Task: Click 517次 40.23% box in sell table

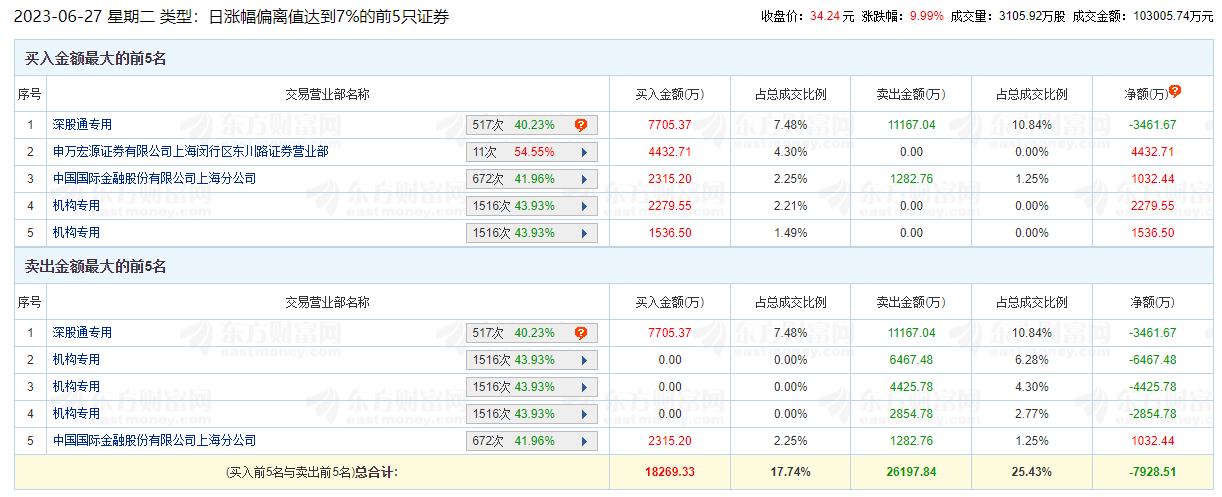Action: point(532,333)
